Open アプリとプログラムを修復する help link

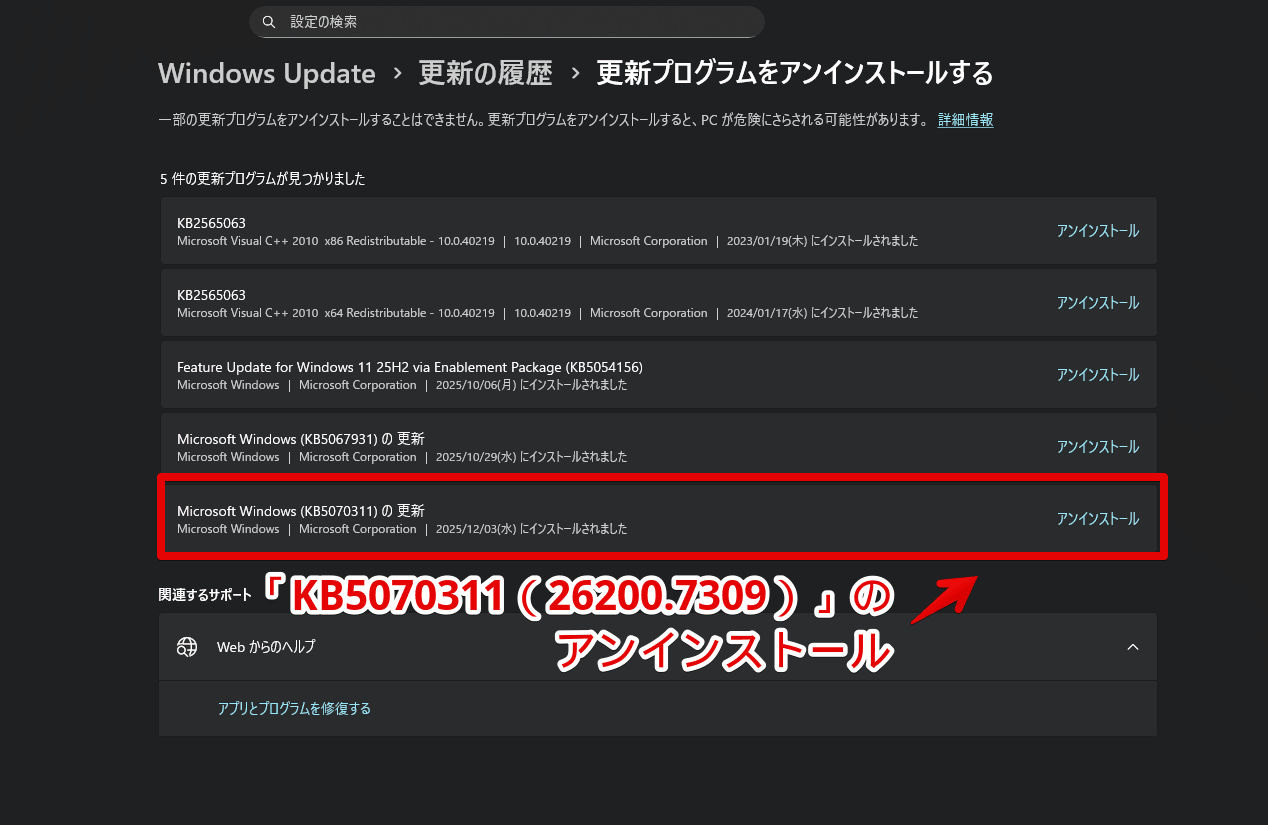[x=294, y=707]
